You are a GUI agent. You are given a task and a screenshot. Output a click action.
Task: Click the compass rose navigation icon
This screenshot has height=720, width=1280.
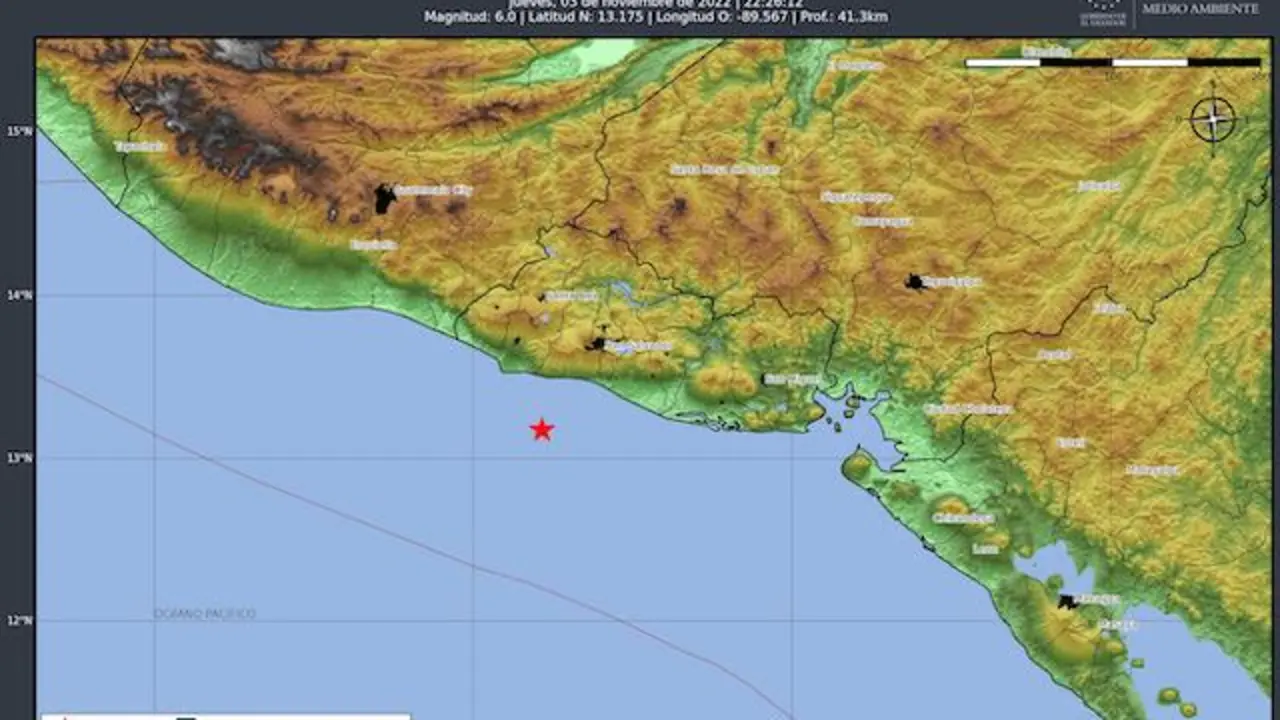click(1213, 118)
